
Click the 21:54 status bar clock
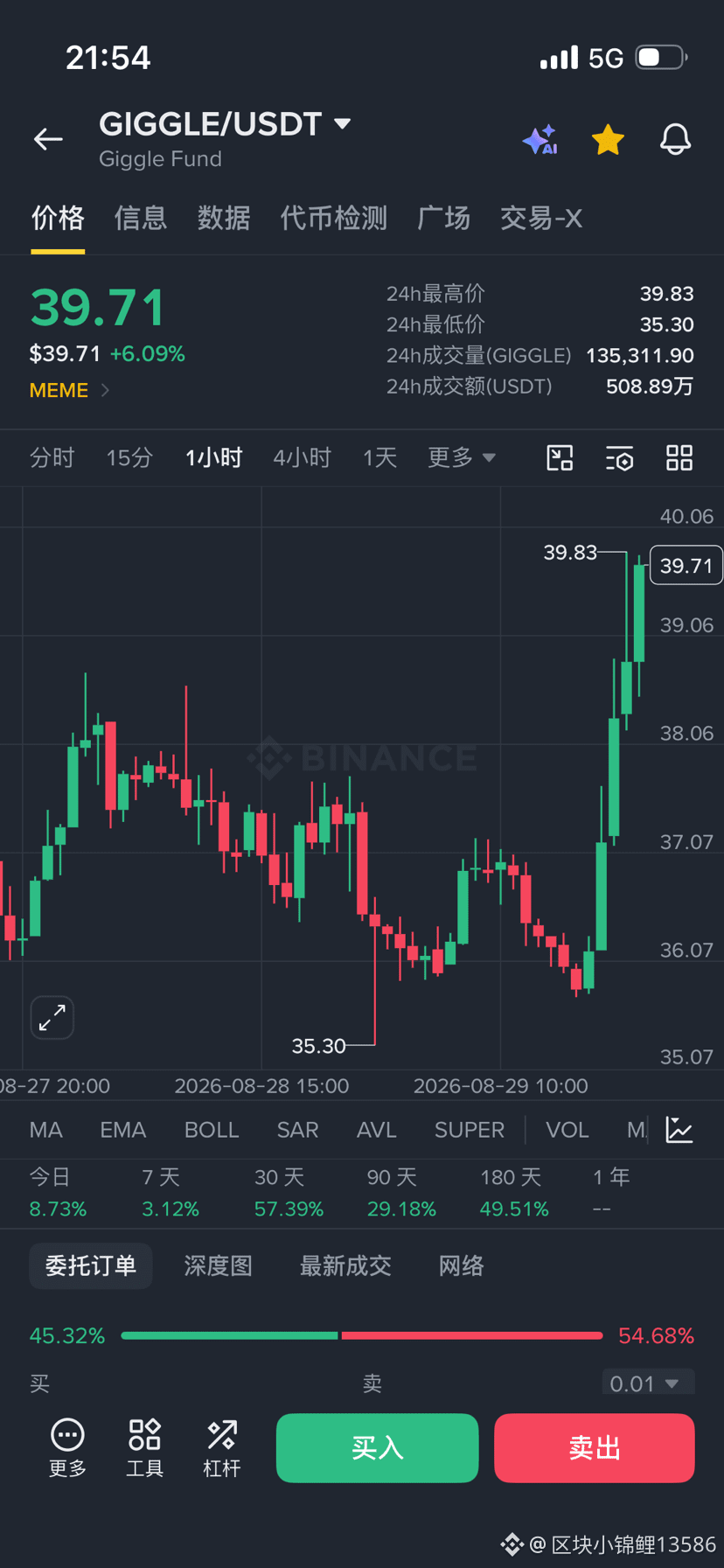point(108,58)
